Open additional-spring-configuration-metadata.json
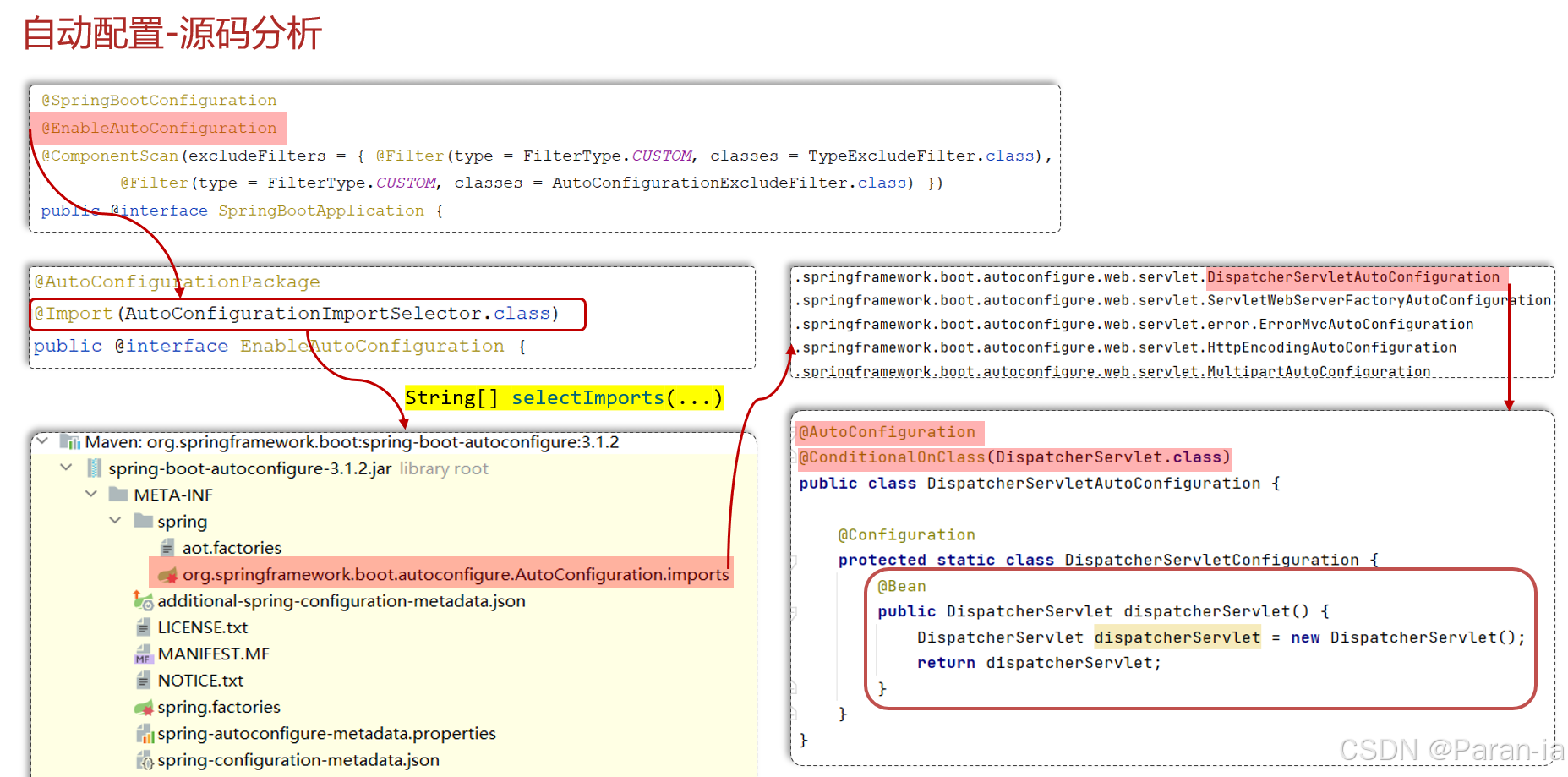This screenshot has height=777, width=1568. click(341, 601)
